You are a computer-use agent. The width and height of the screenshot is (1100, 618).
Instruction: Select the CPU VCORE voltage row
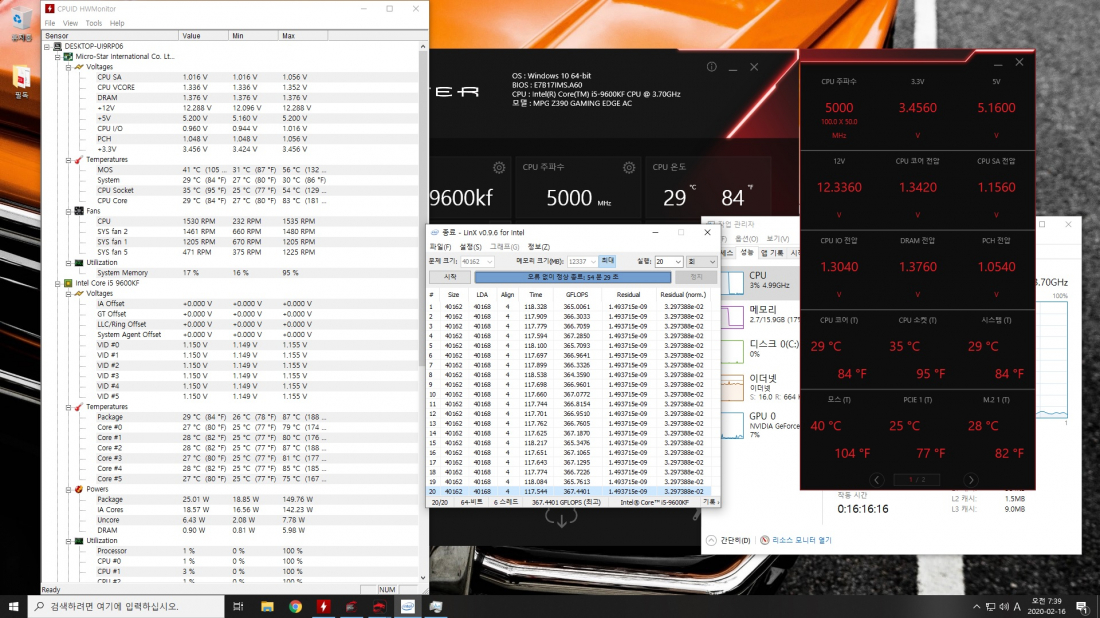232,88
